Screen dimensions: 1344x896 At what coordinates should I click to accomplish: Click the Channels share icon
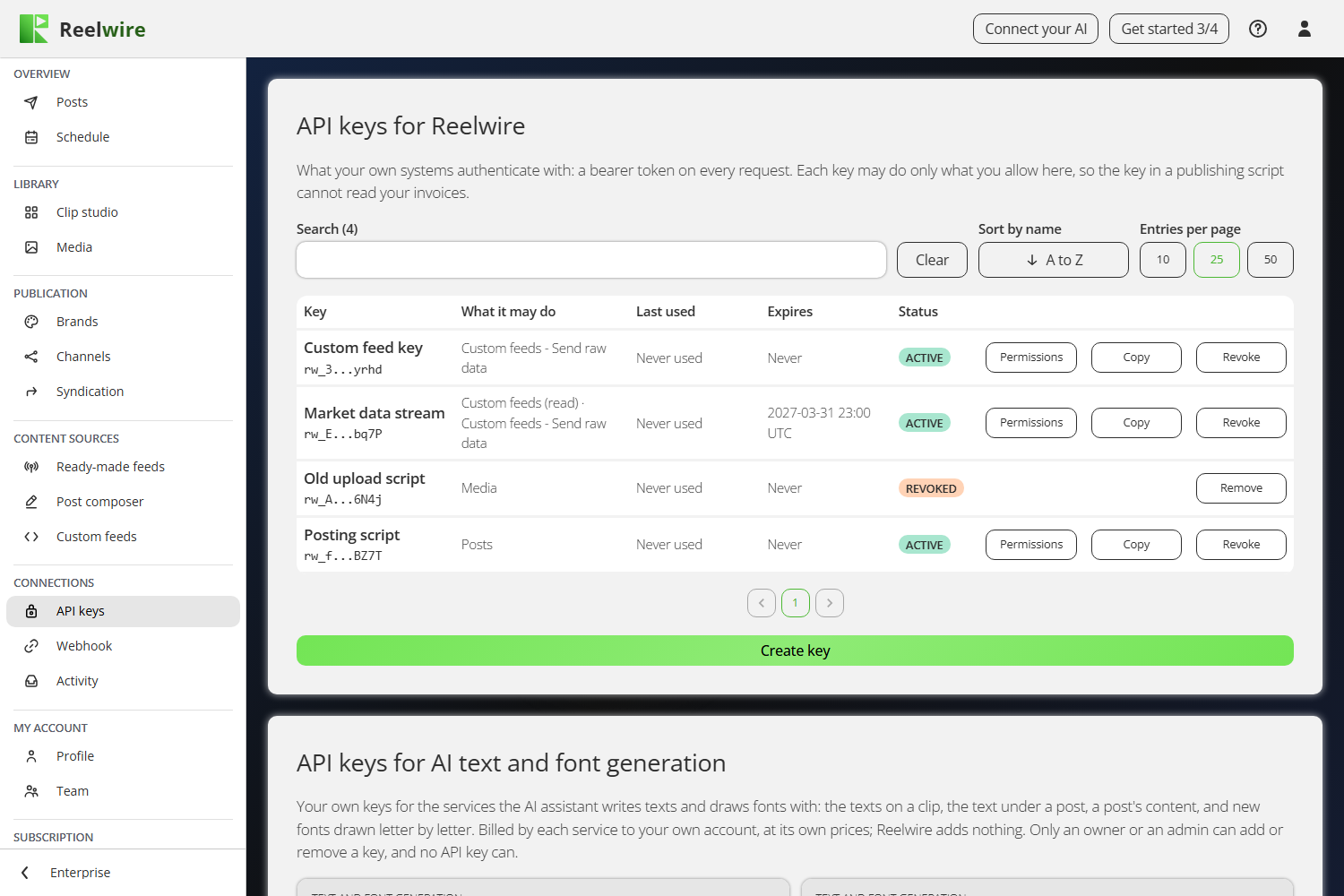pyautogui.click(x=31, y=357)
